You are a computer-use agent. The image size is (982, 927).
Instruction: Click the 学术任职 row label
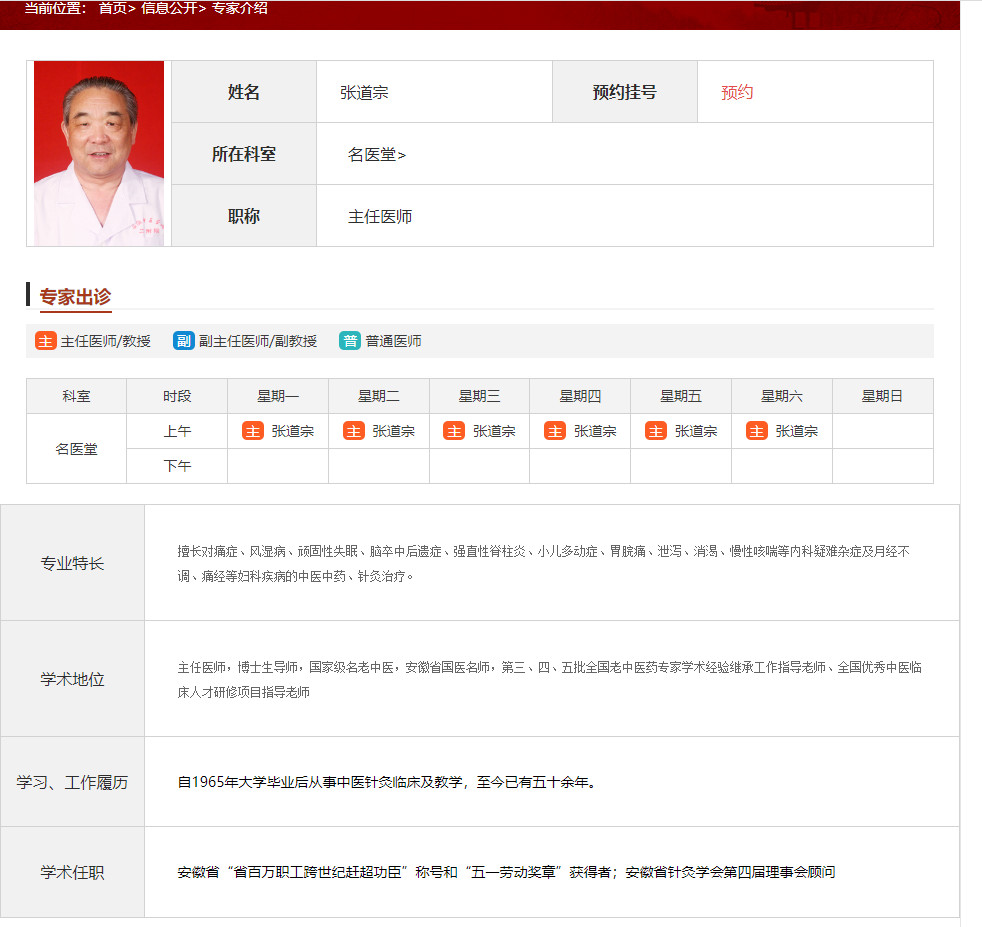click(73, 873)
